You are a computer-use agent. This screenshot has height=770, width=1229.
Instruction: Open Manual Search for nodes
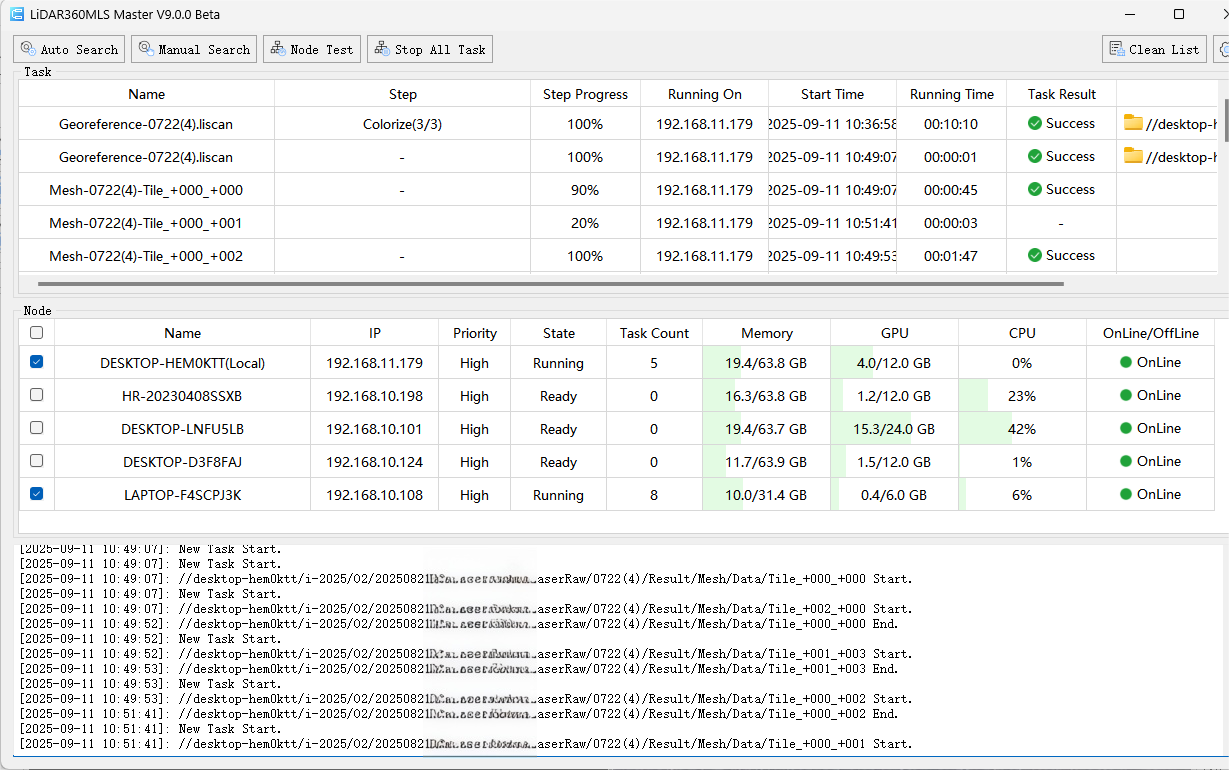point(194,49)
